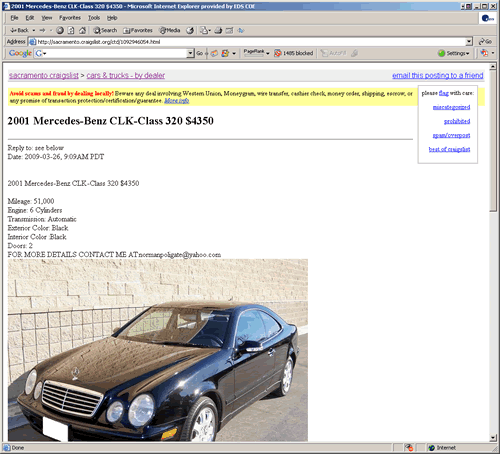This screenshot has width=500, height=454.
Task: Refresh the page with the Refresh icon
Action: pos(71,30)
